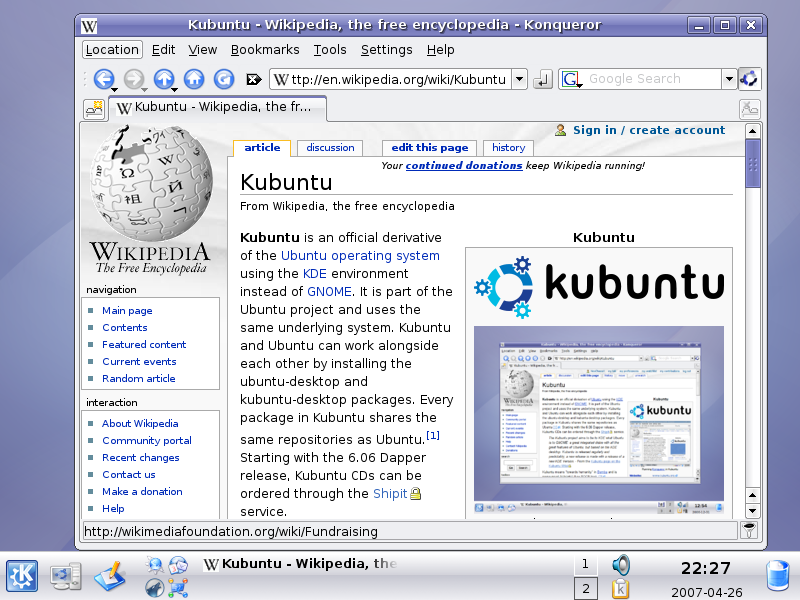
Task: Switch to the discussion tab
Action: click(329, 147)
